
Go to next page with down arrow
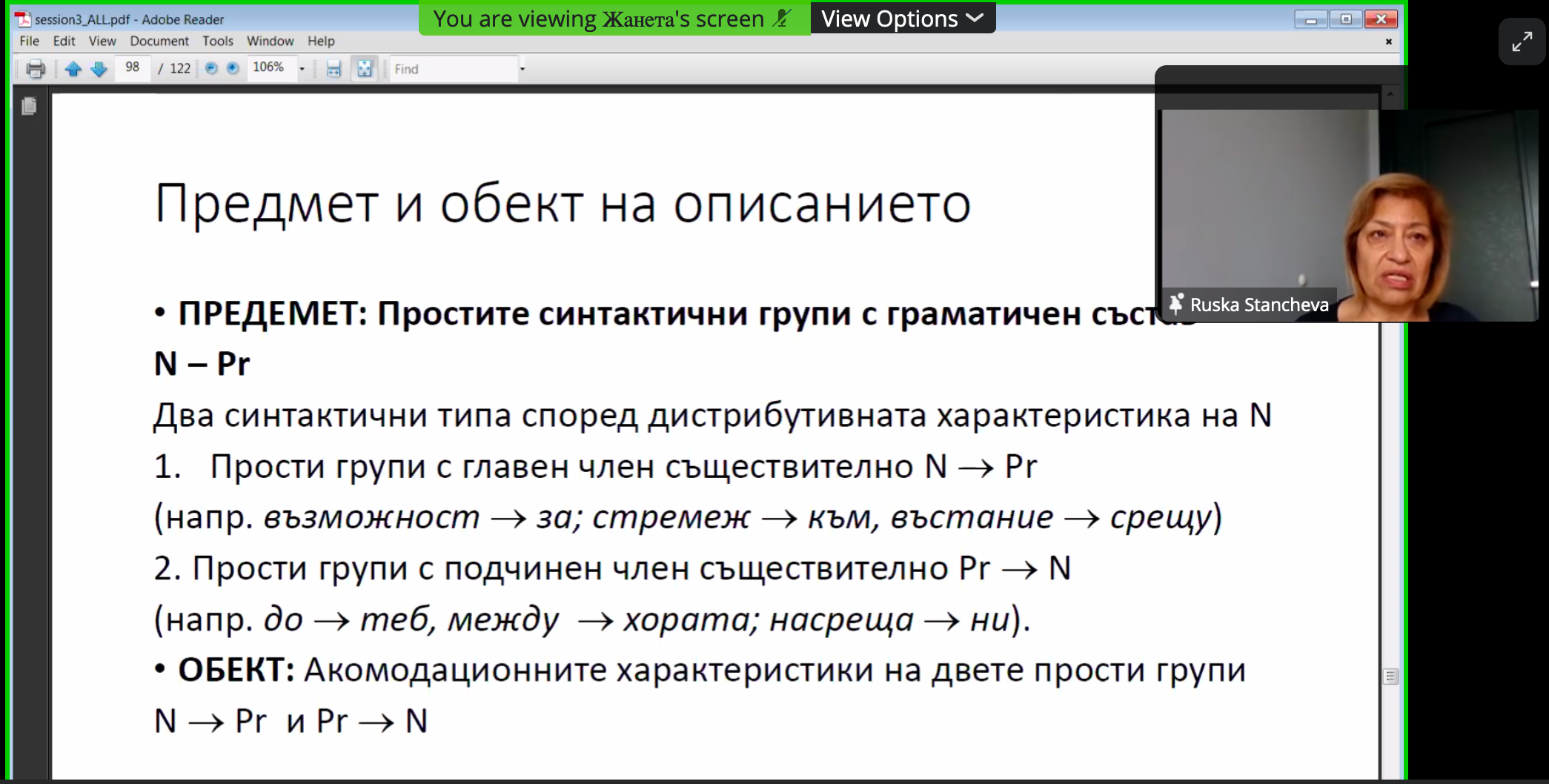(99, 69)
